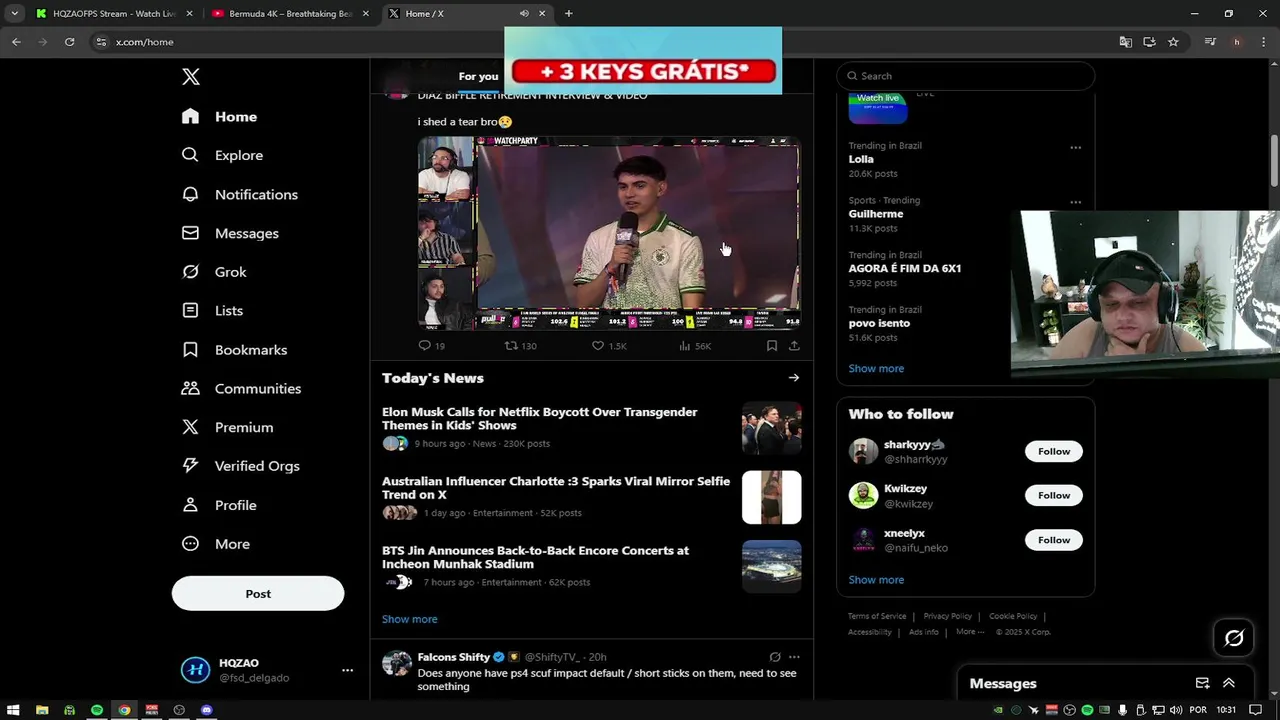Open a new browser tab
Viewport: 1280px width, 720px height.
(x=568, y=13)
